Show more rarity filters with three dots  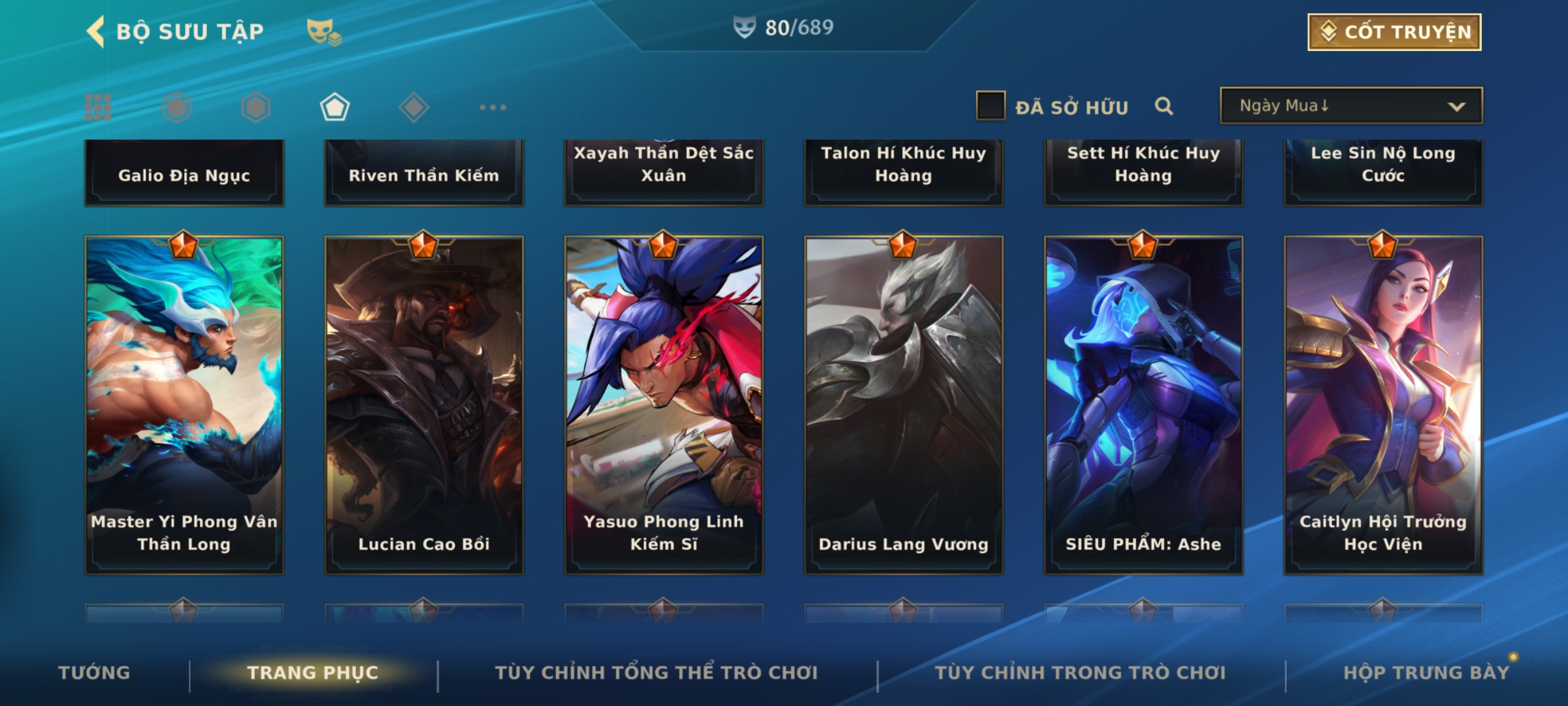tap(493, 107)
